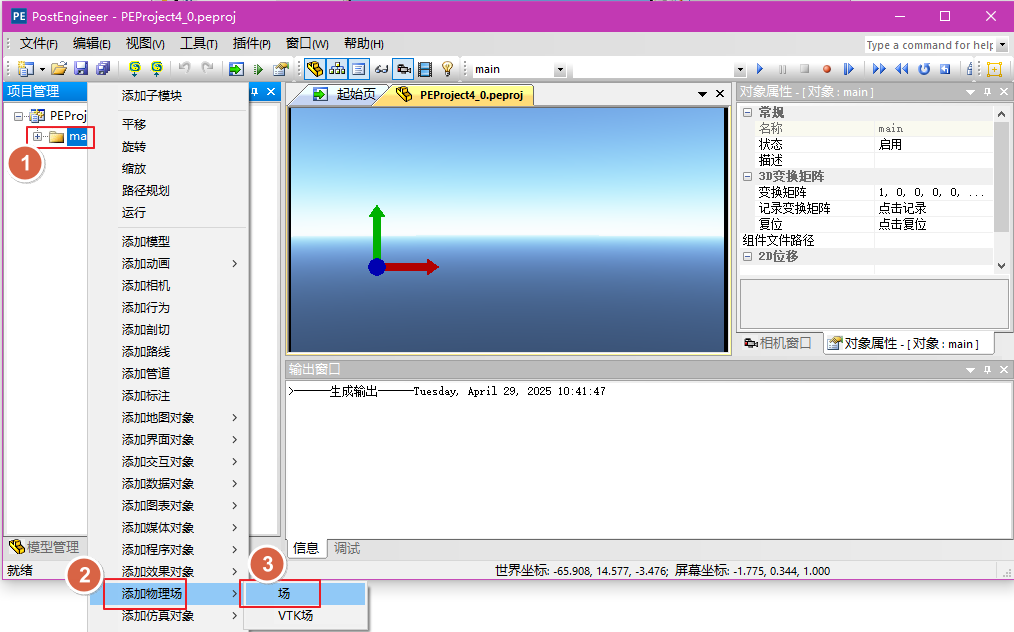Click the Undo arrow icon
The width and height of the screenshot is (1014, 632).
pos(185,69)
